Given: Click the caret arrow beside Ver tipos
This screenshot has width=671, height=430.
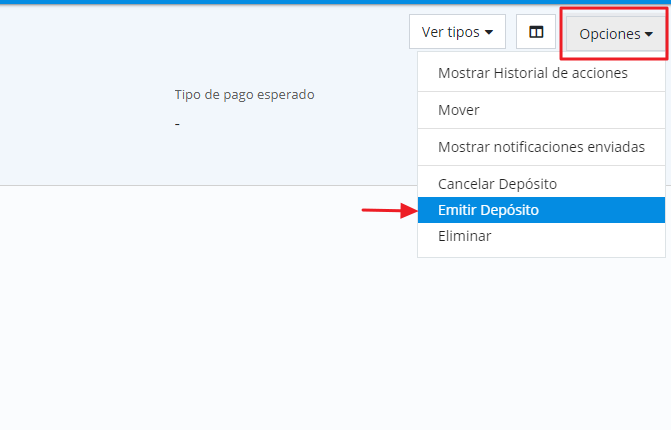Looking at the screenshot, I should tap(489, 33).
